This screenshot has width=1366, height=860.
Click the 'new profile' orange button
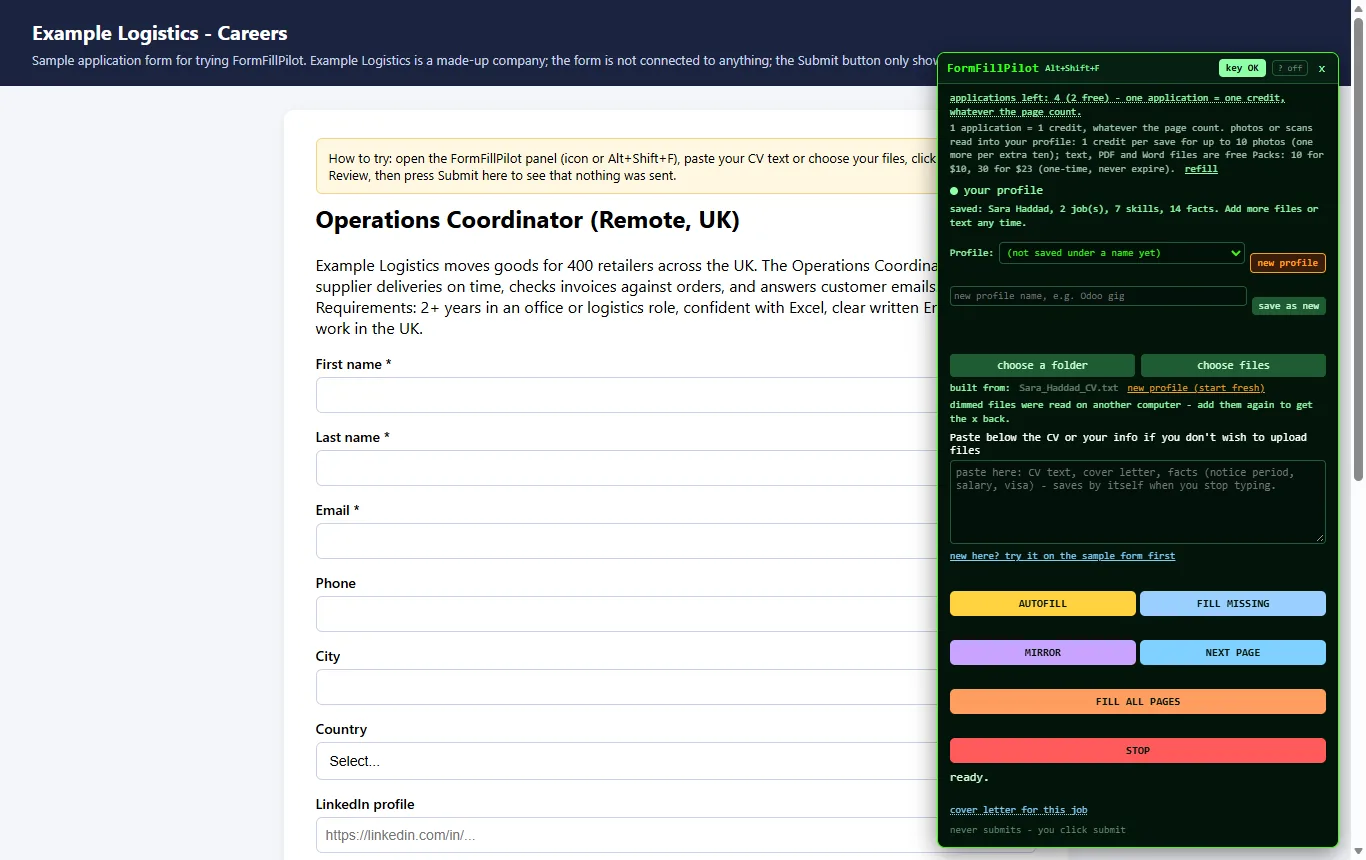[x=1288, y=263]
